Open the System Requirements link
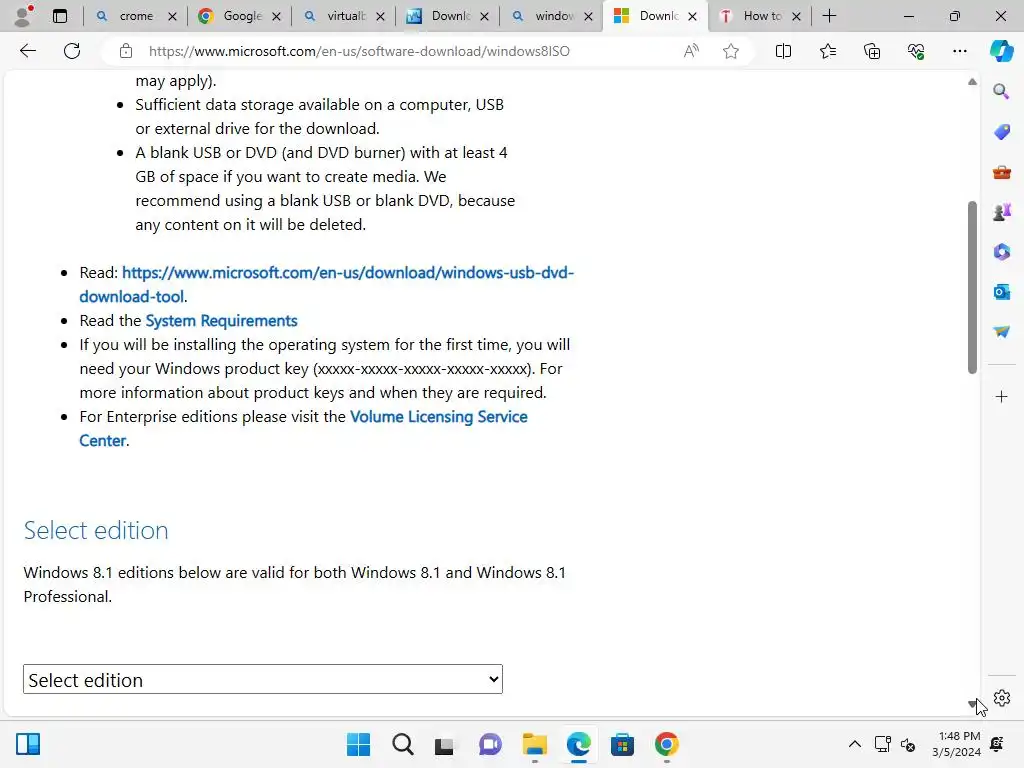Viewport: 1024px width, 768px height. click(x=221, y=321)
